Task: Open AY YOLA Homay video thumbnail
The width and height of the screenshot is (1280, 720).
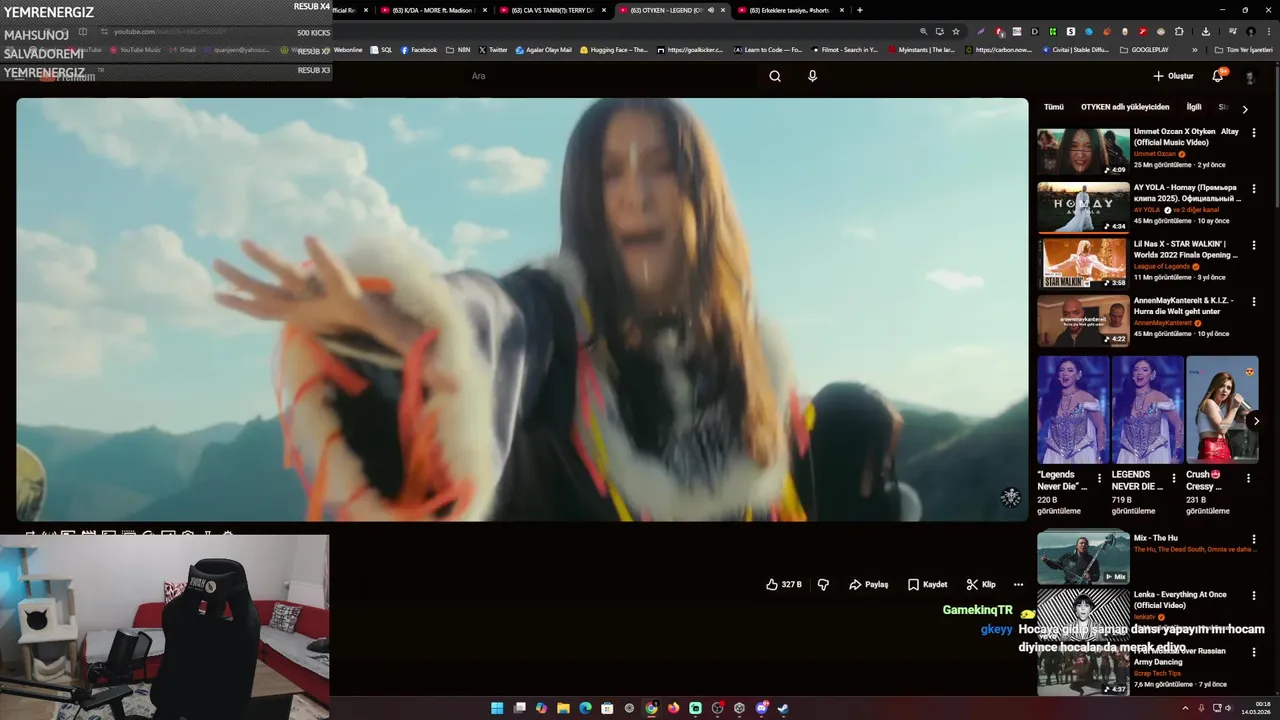Action: [x=1083, y=207]
